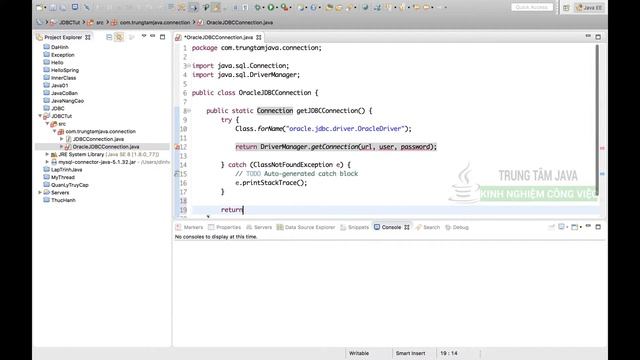The height and width of the screenshot is (360, 640).
Task: Click the src breadcrumb item
Action: (96, 22)
